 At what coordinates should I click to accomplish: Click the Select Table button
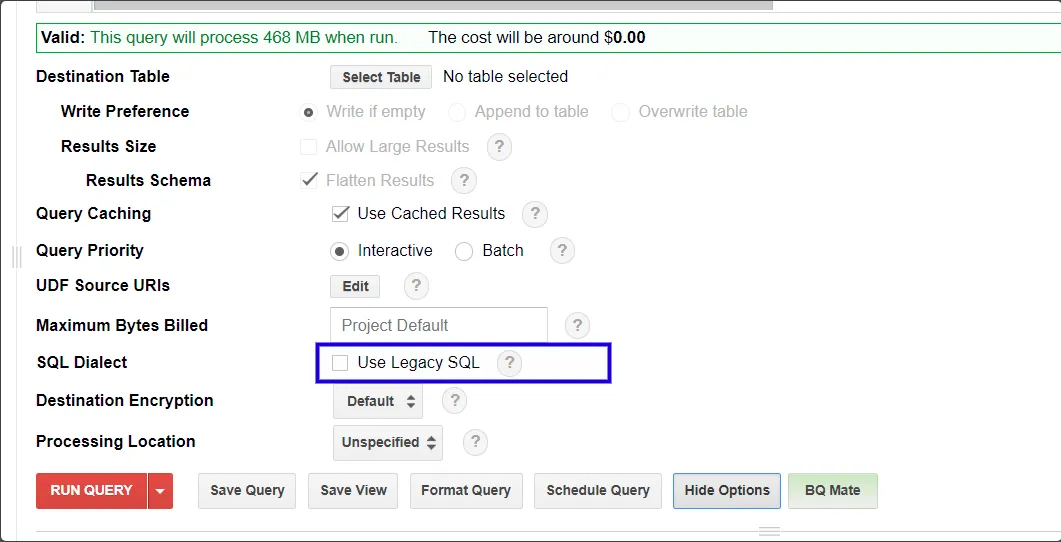[381, 77]
